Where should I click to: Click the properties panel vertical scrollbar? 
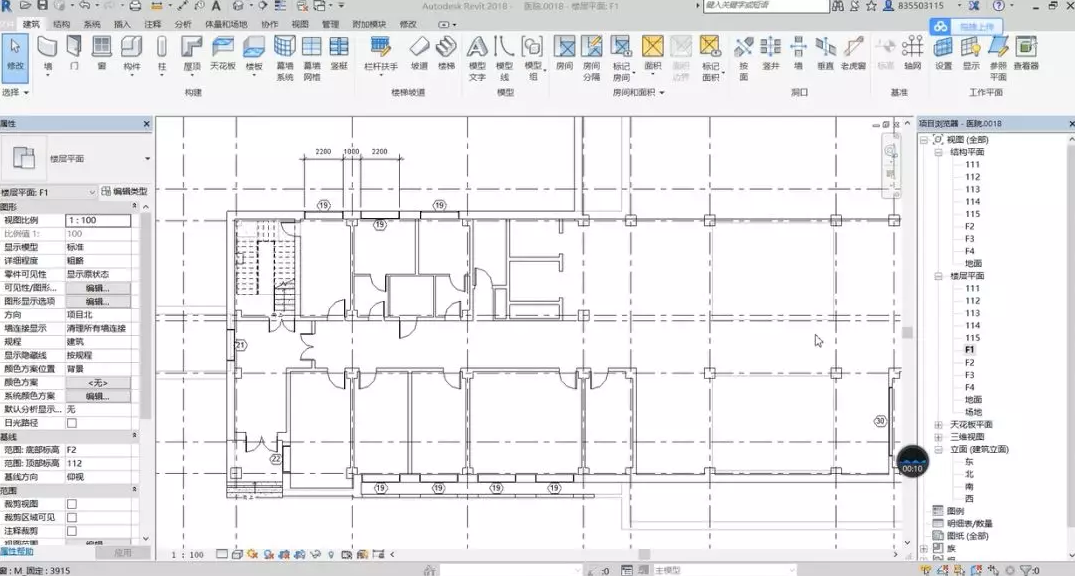pos(145,315)
